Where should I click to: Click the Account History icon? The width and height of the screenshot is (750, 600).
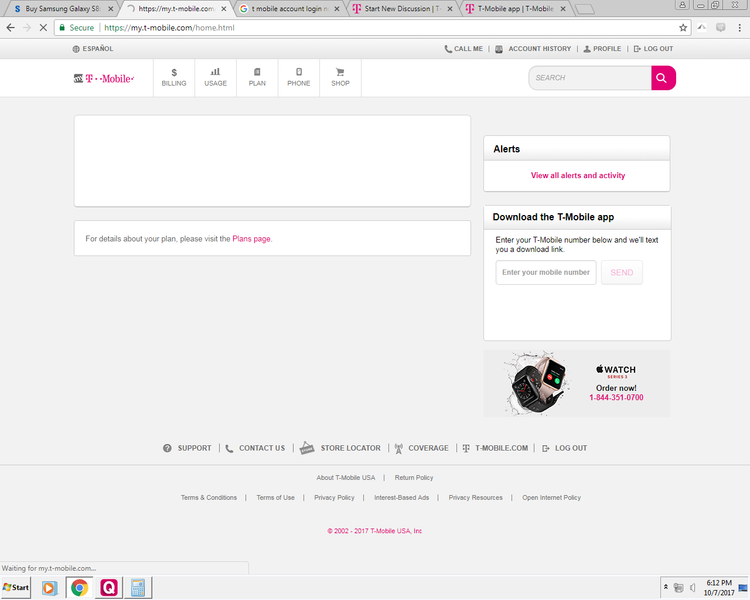point(499,49)
